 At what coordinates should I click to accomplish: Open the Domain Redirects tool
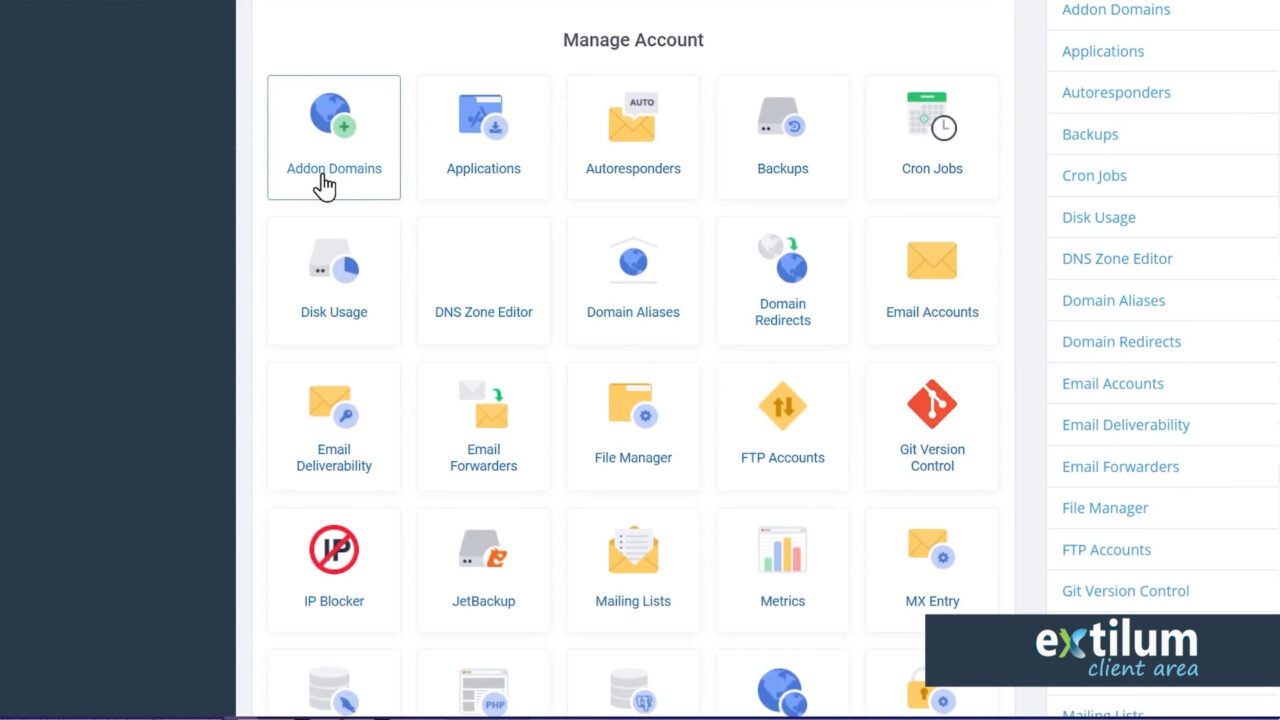(x=783, y=280)
